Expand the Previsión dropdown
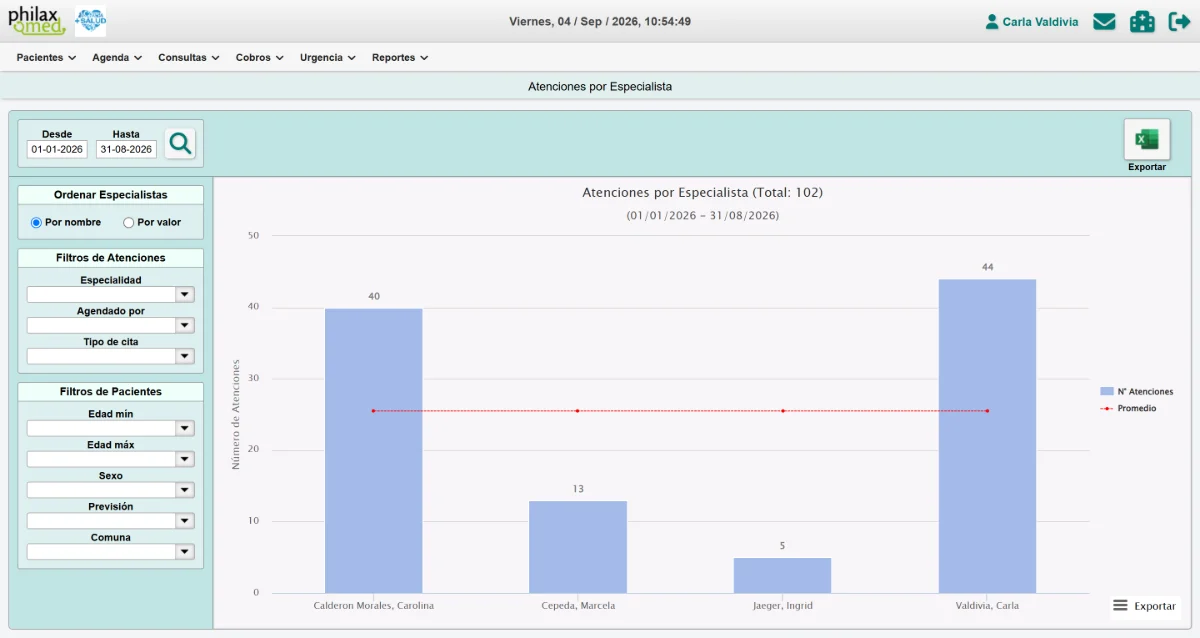This screenshot has width=1200, height=638. pos(111,520)
